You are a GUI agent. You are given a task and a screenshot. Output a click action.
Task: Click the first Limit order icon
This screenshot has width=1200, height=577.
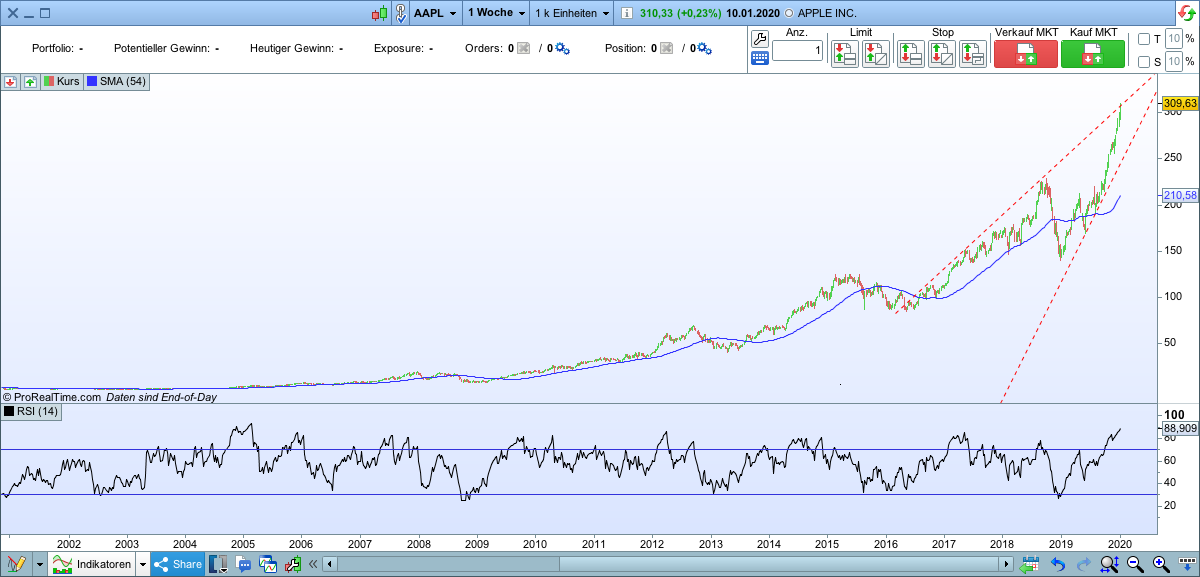tap(845, 54)
